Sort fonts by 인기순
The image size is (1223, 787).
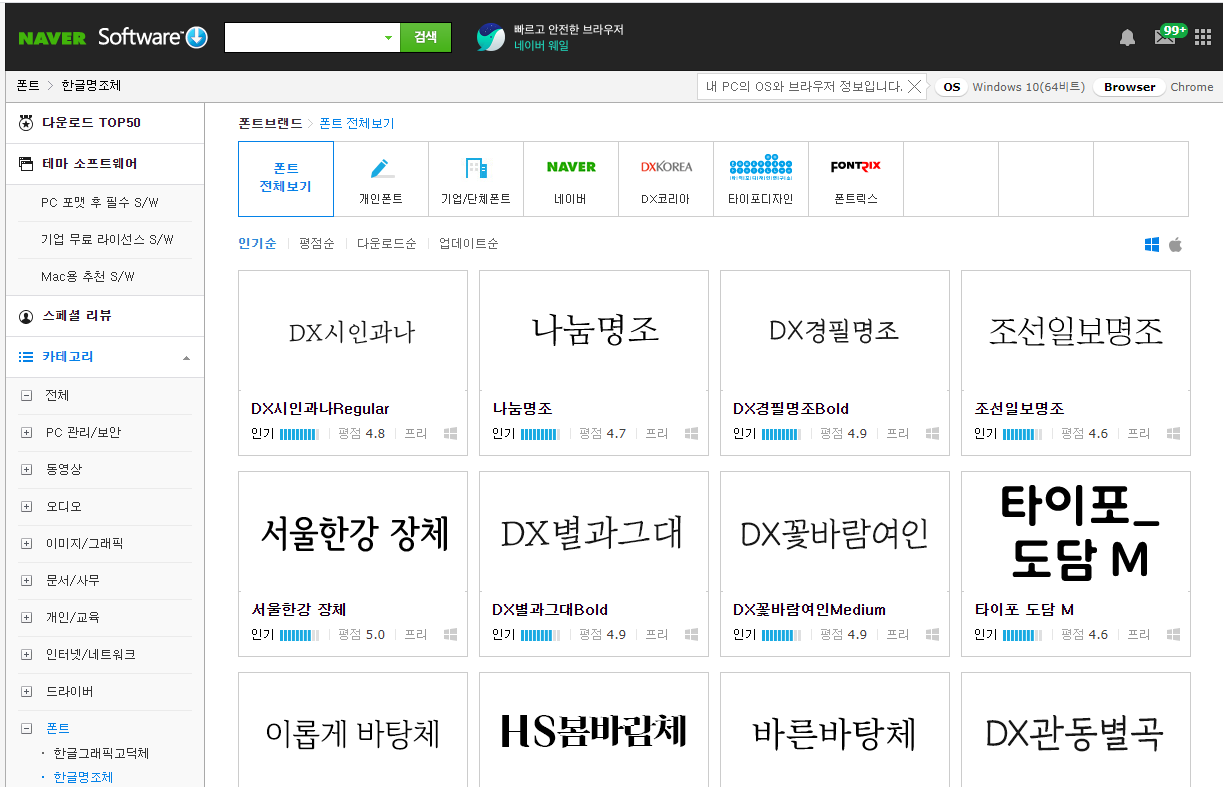[257, 244]
